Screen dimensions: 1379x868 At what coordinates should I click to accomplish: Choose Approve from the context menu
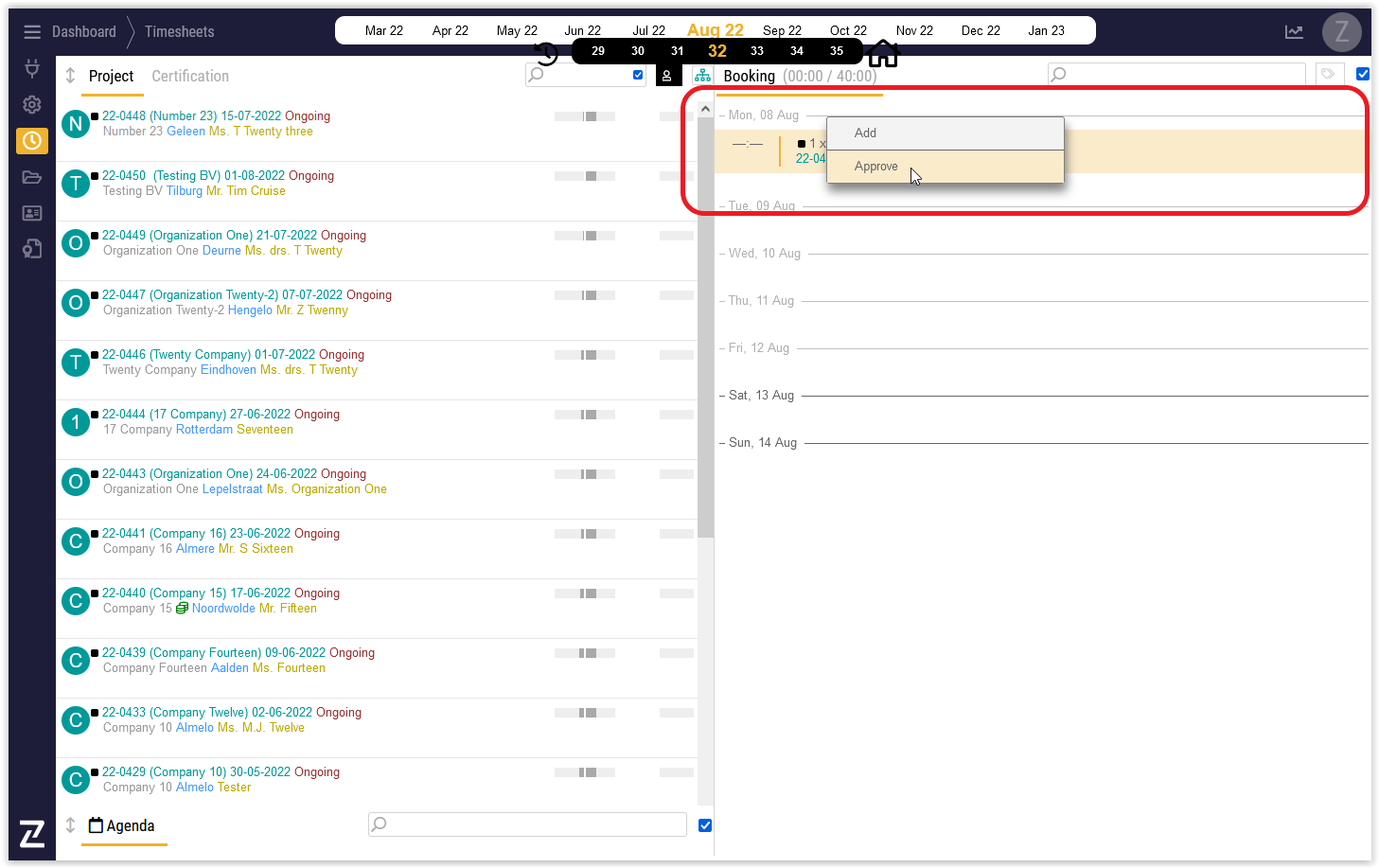coord(876,167)
